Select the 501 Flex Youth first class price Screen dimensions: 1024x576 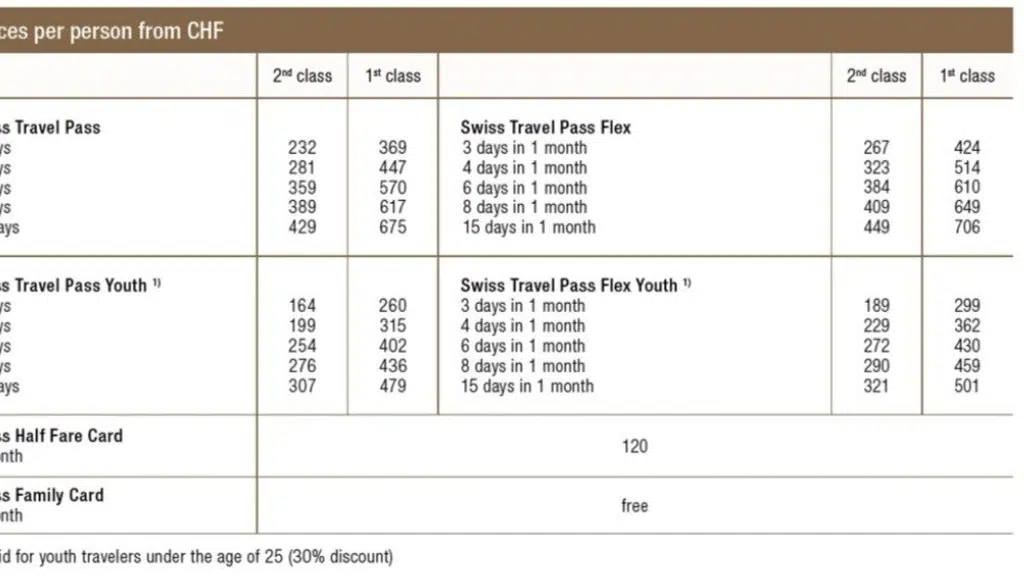pyautogui.click(x=967, y=386)
